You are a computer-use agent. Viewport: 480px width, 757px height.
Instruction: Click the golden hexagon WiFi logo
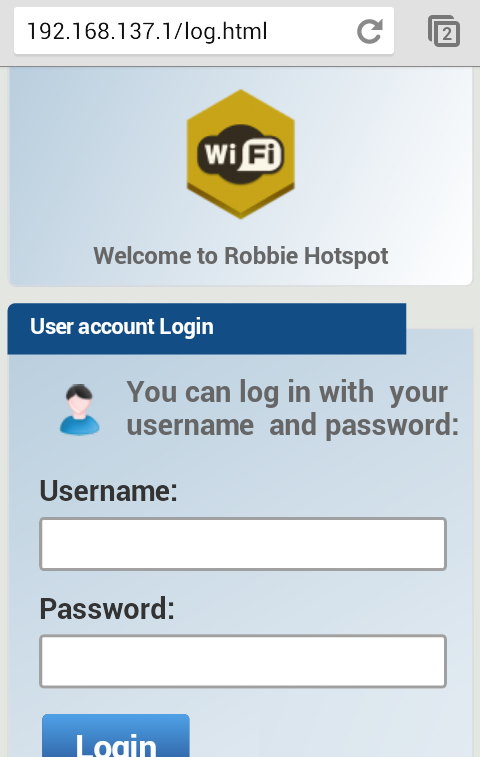click(x=240, y=154)
